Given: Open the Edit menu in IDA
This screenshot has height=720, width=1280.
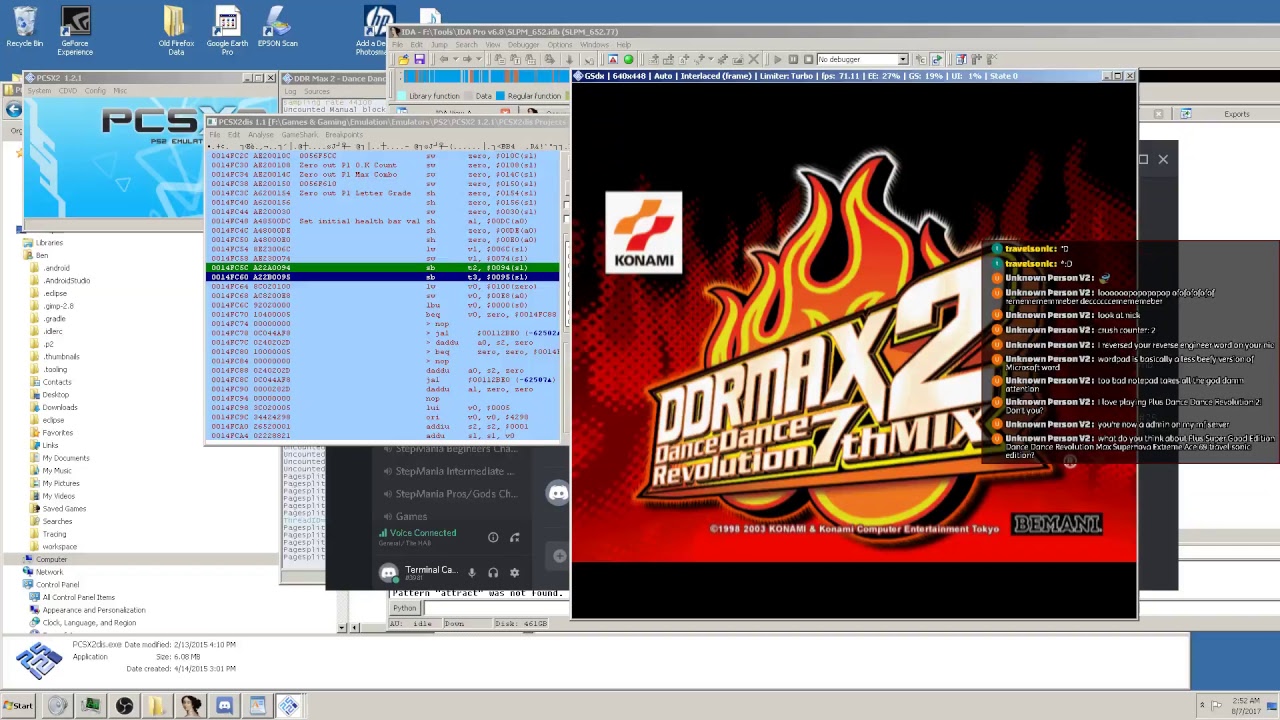Looking at the screenshot, I should (415, 45).
